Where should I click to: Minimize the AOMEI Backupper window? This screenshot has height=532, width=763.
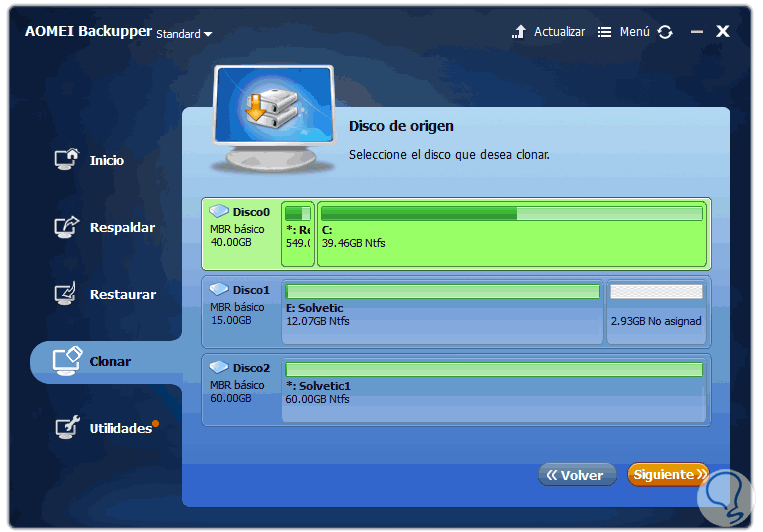click(697, 32)
